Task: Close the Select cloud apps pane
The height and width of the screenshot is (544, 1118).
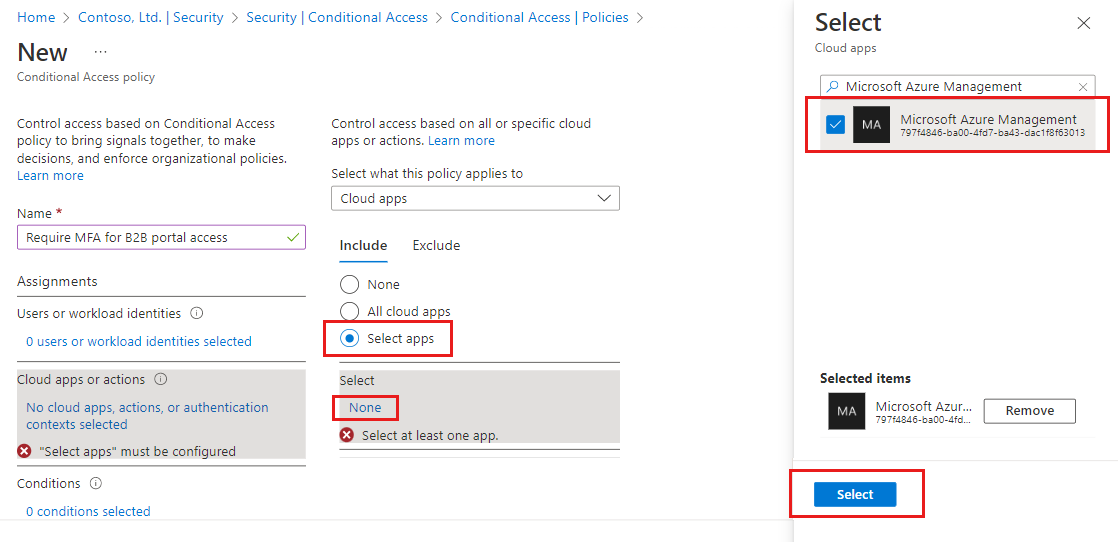Action: (1084, 24)
